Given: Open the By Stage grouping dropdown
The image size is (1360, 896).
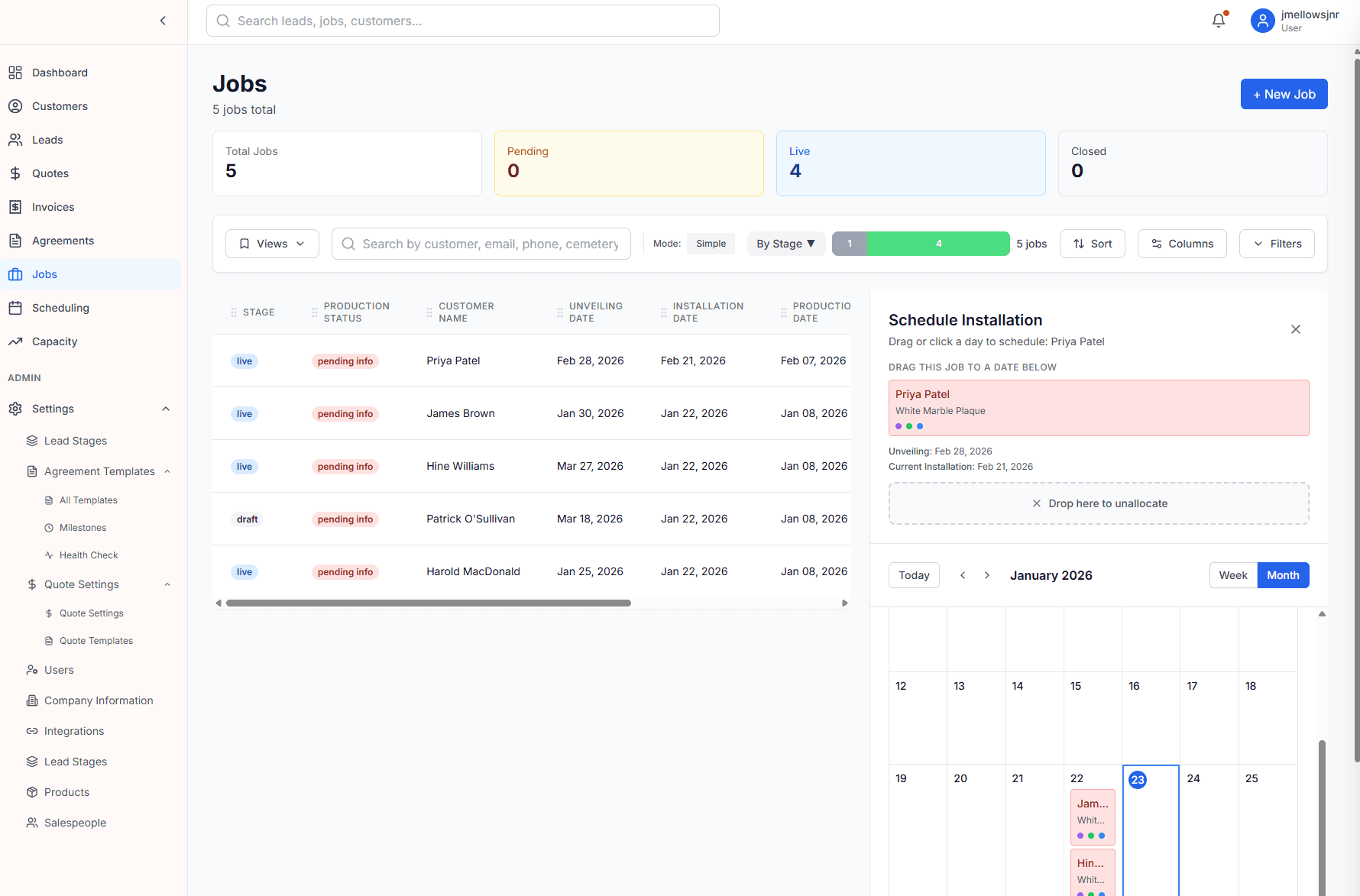Looking at the screenshot, I should (x=785, y=243).
